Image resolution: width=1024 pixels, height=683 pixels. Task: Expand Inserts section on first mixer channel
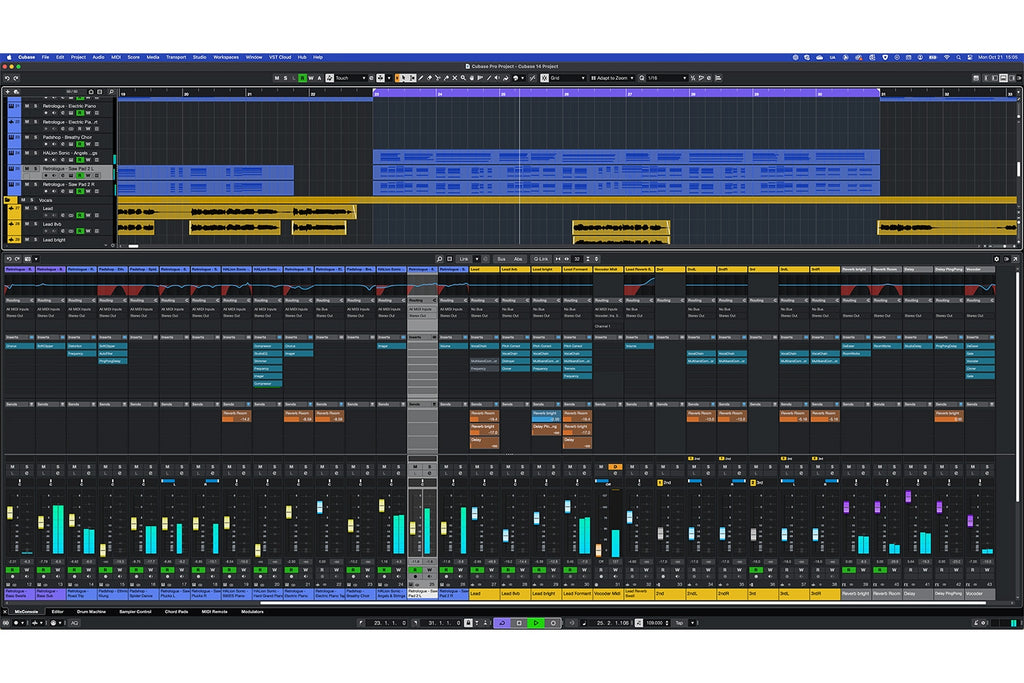(x=18, y=338)
